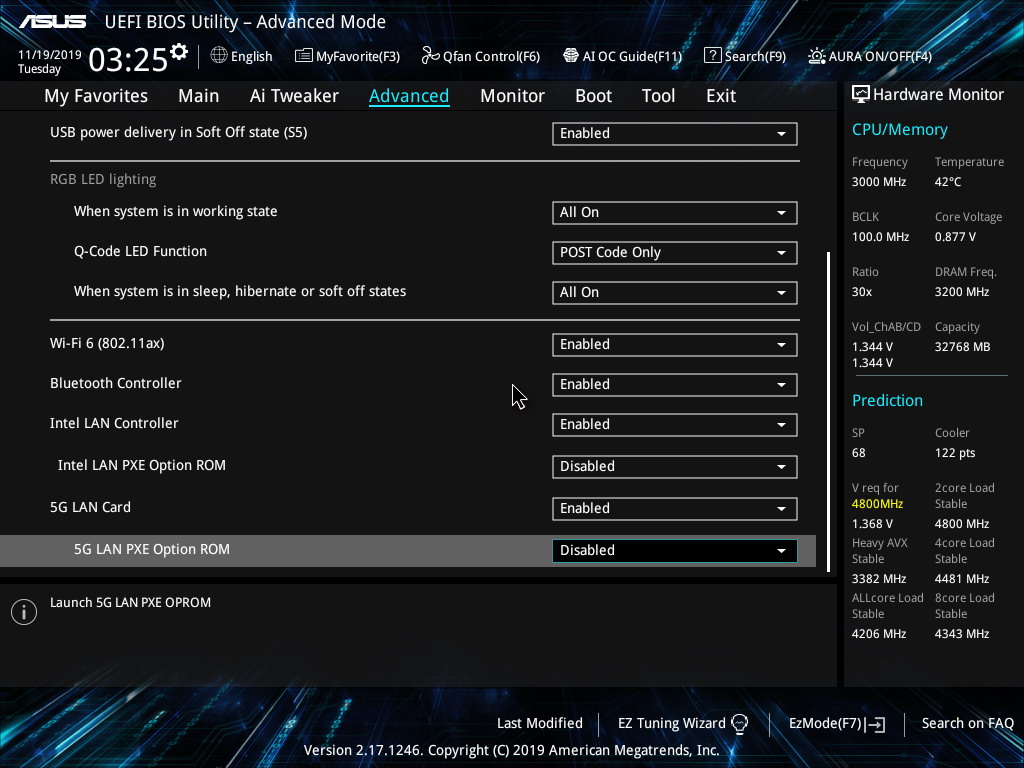Click the Prediction heading
Viewport: 1024px width, 768px height.
tap(887, 400)
